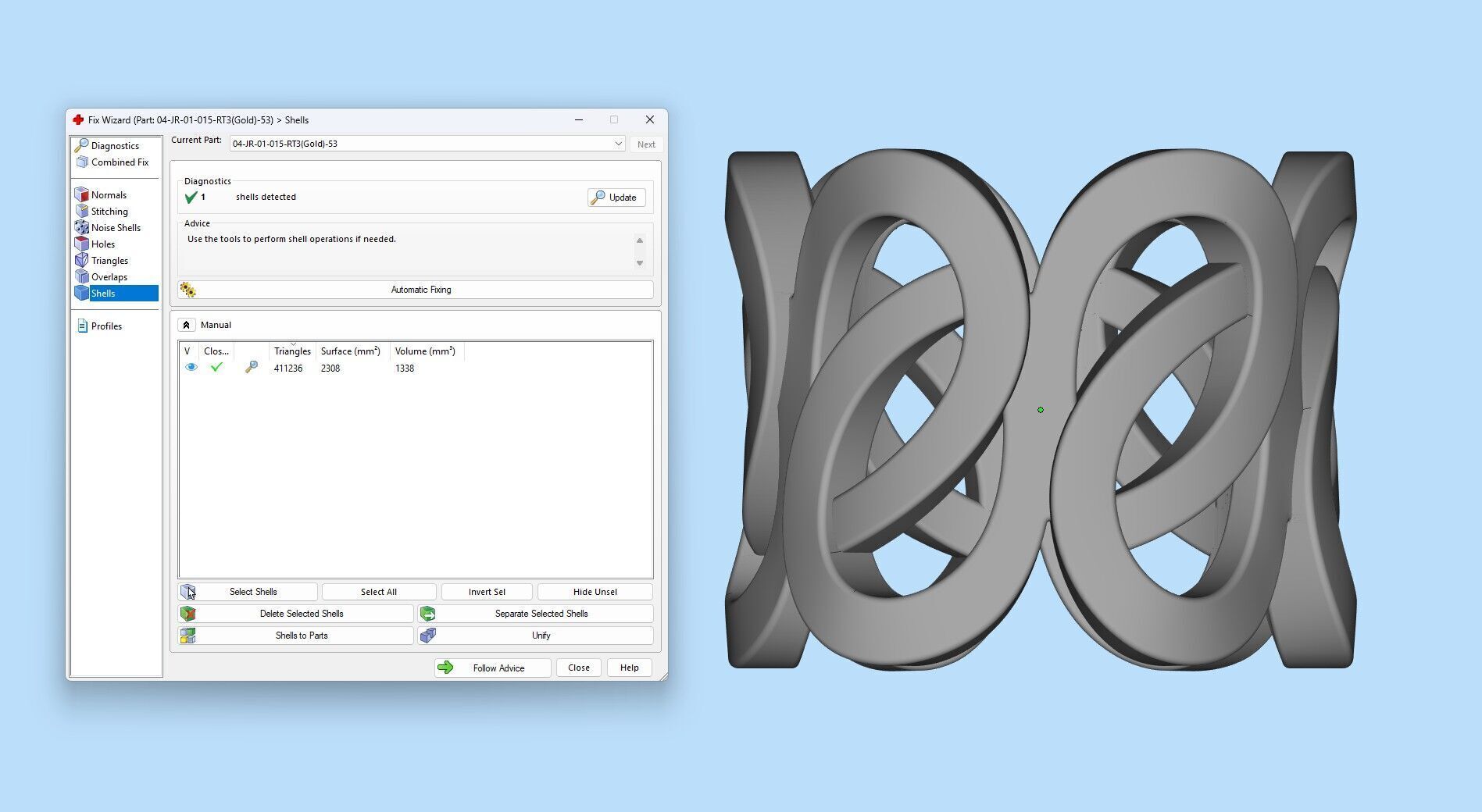Go to the Normals fix step
Viewport: 1482px width, 812px height.
click(101, 195)
